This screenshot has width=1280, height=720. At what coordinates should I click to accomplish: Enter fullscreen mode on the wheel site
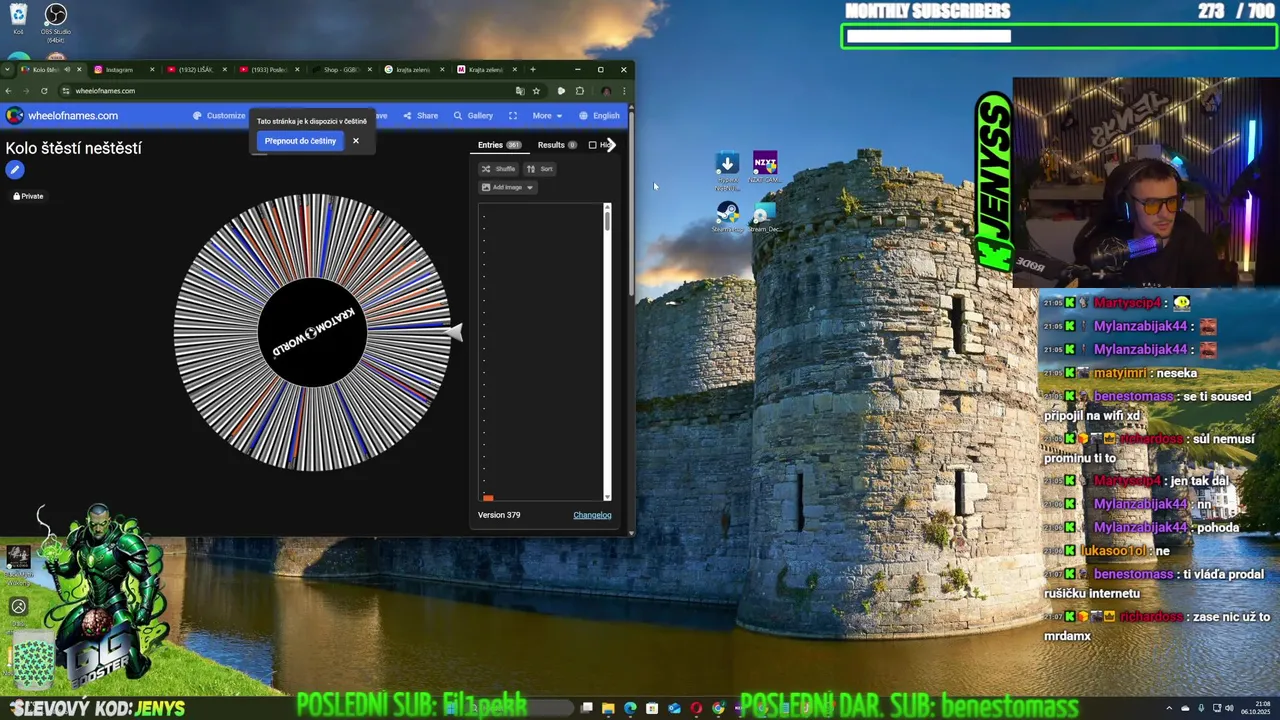pos(513,116)
